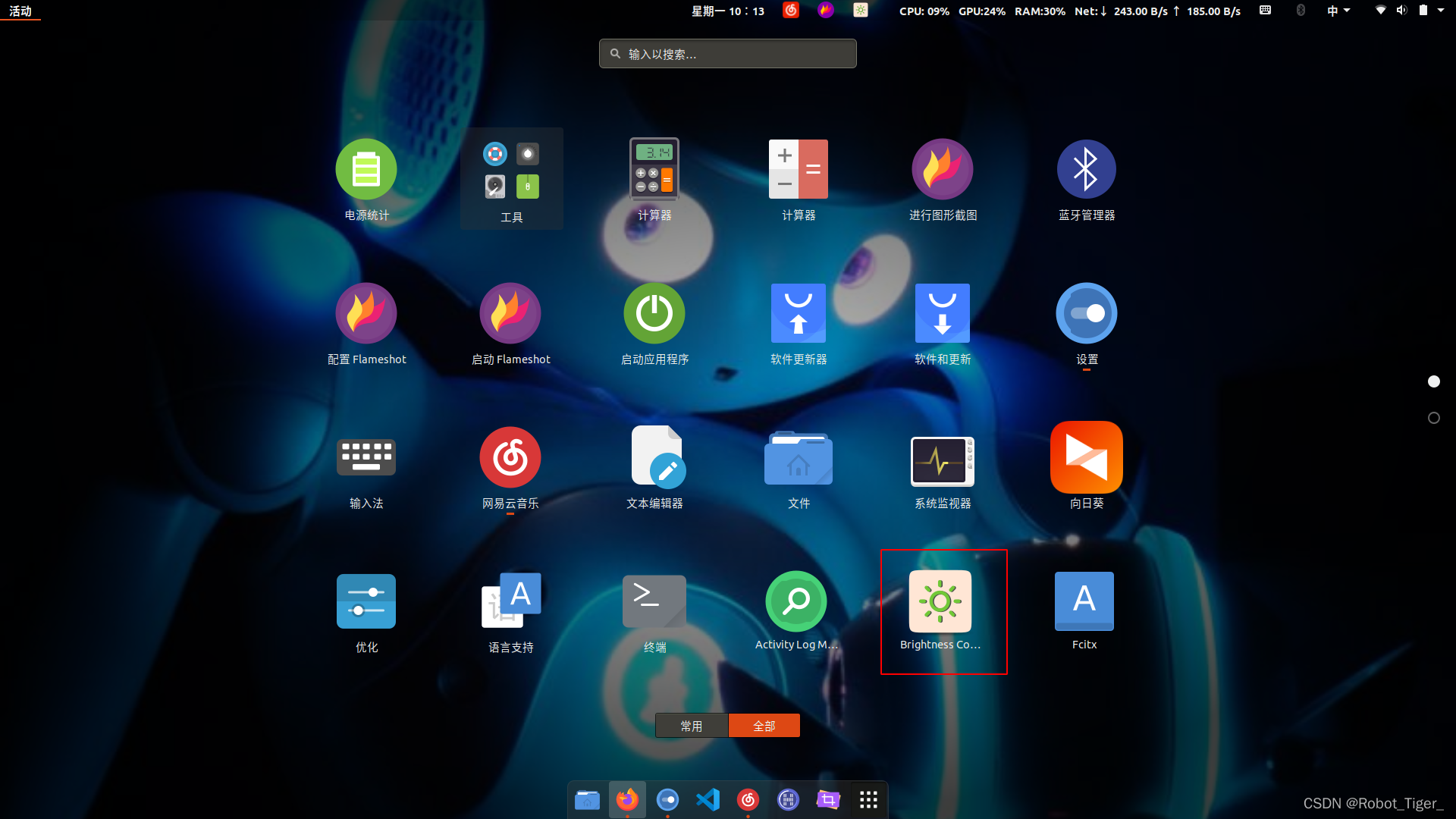This screenshot has width=1456, height=819.
Task: Click Bluetooth indicator in top bar
Action: point(1301,10)
